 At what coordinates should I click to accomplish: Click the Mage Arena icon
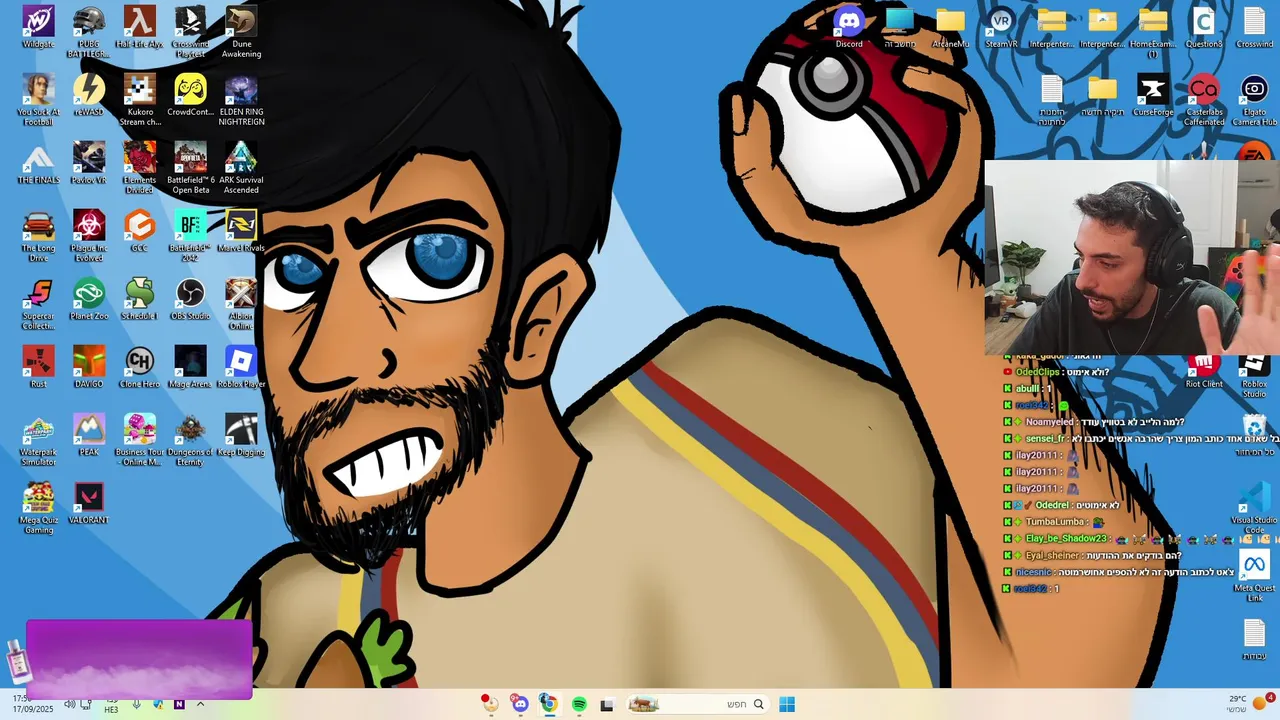[x=190, y=367]
